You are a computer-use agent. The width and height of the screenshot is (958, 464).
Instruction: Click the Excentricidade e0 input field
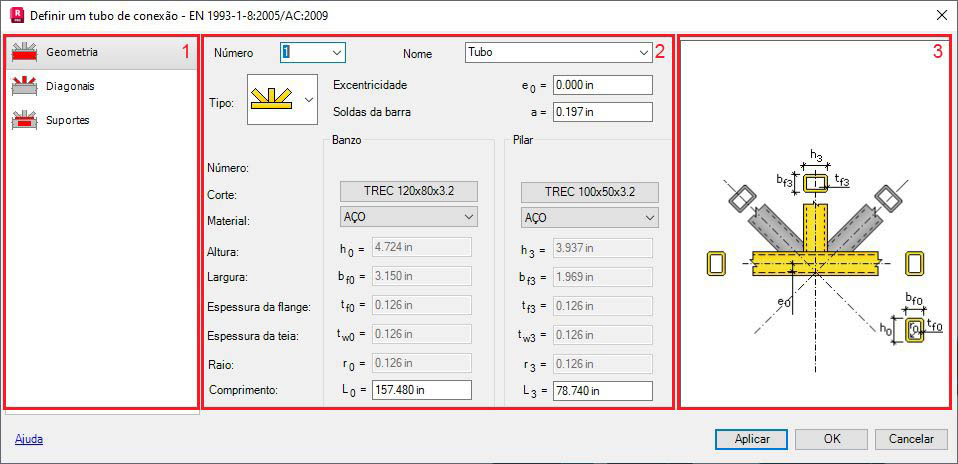[602, 85]
